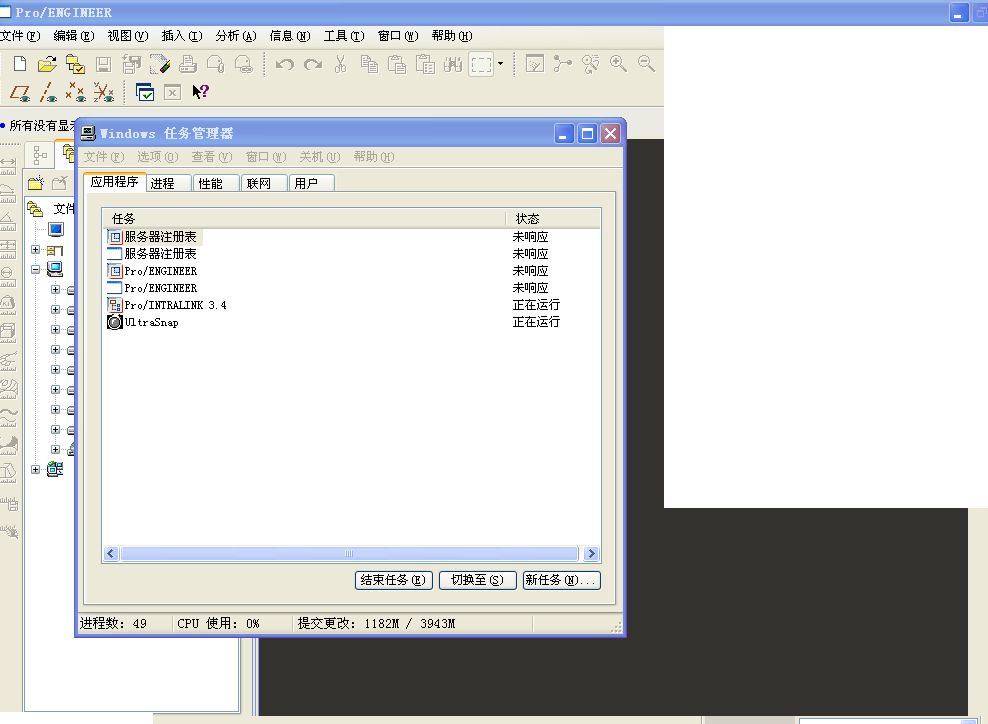Click the context help arrow-question icon
The height and width of the screenshot is (724, 988).
pos(200,92)
